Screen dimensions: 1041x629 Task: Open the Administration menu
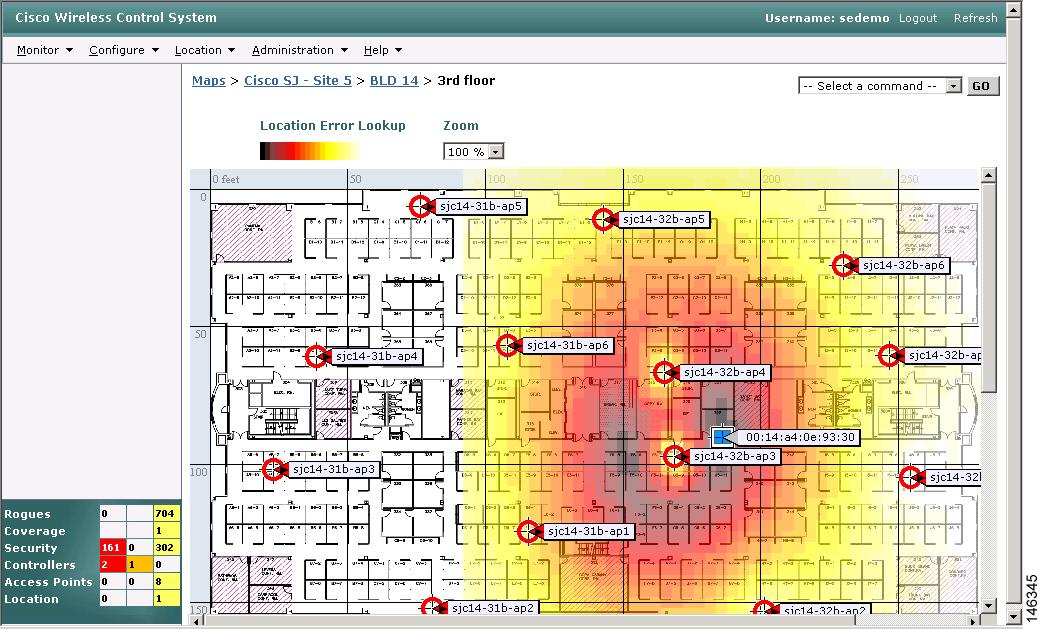pos(299,50)
